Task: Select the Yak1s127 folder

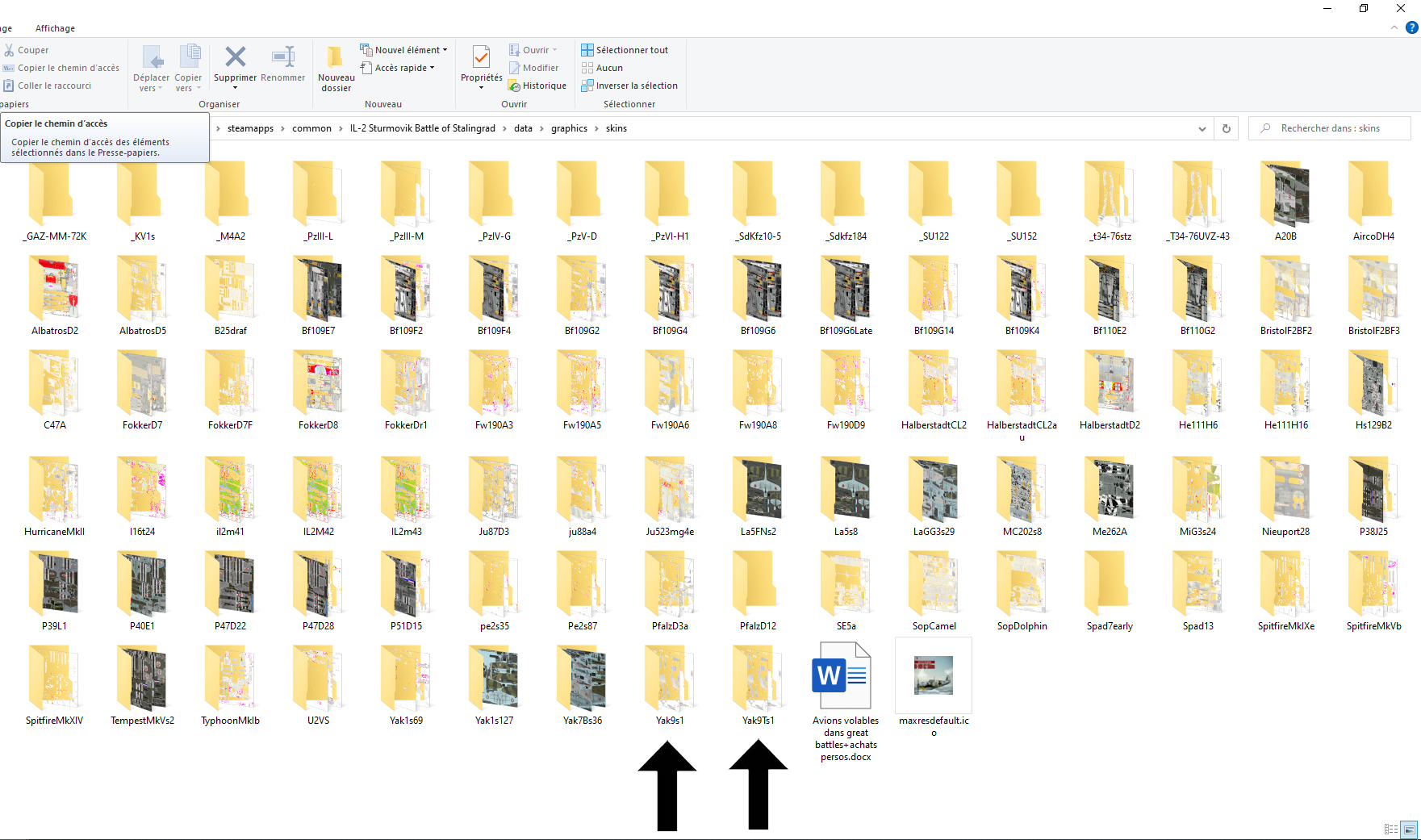Action: tap(495, 686)
